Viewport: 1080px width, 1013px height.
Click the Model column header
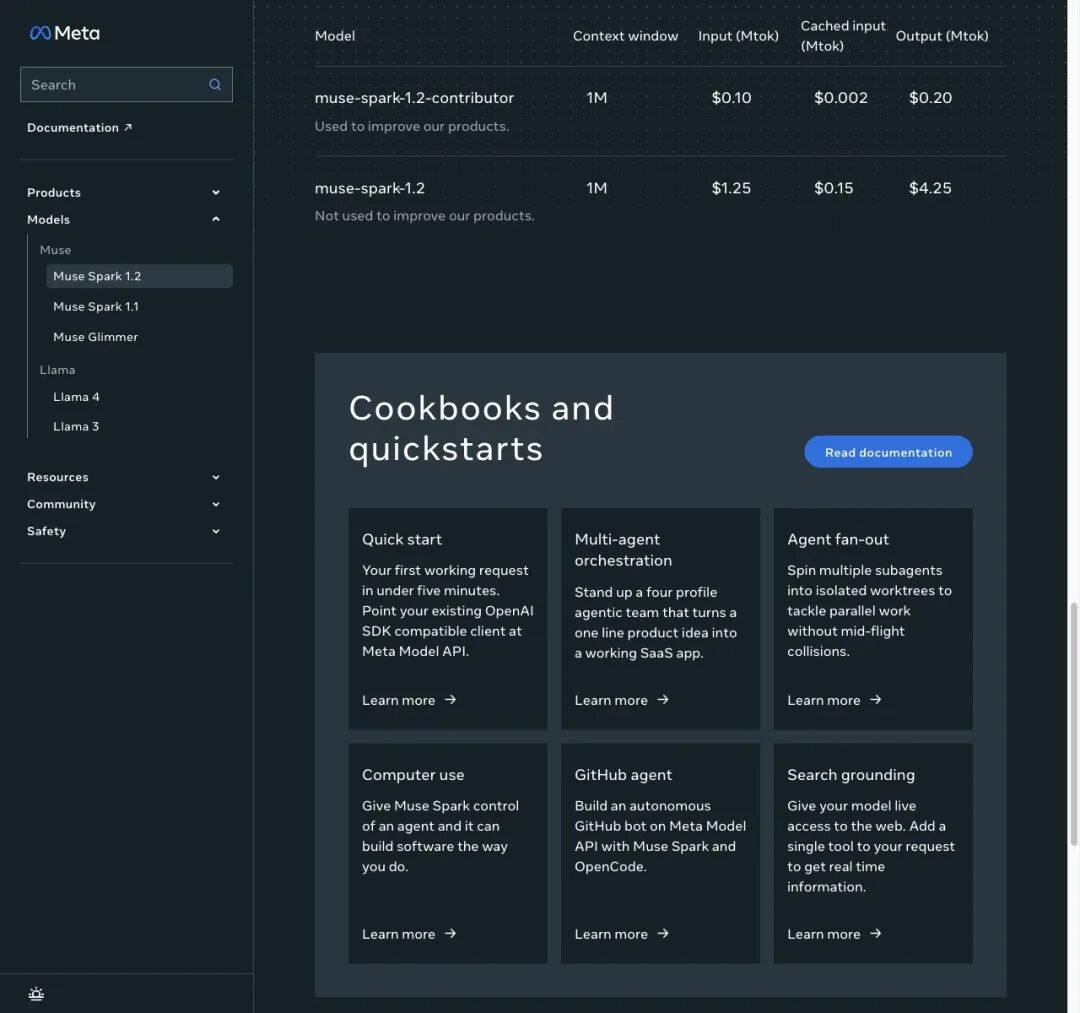[335, 36]
